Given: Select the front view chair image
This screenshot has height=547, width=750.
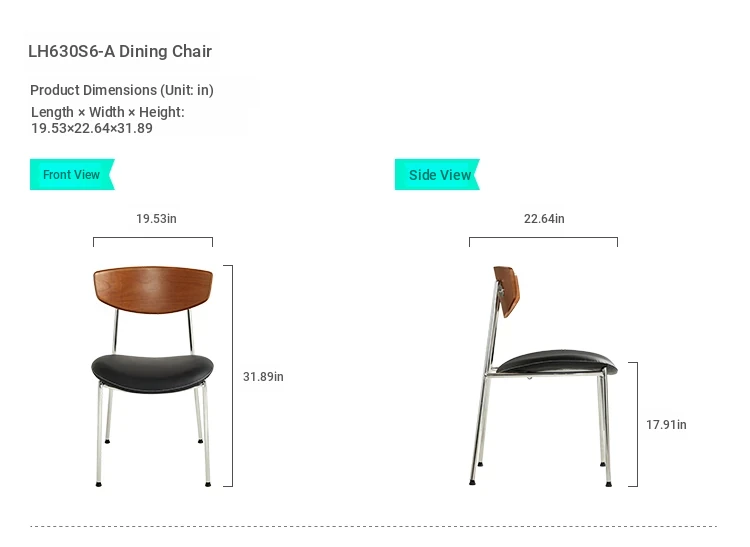Looking at the screenshot, I should (x=153, y=376).
